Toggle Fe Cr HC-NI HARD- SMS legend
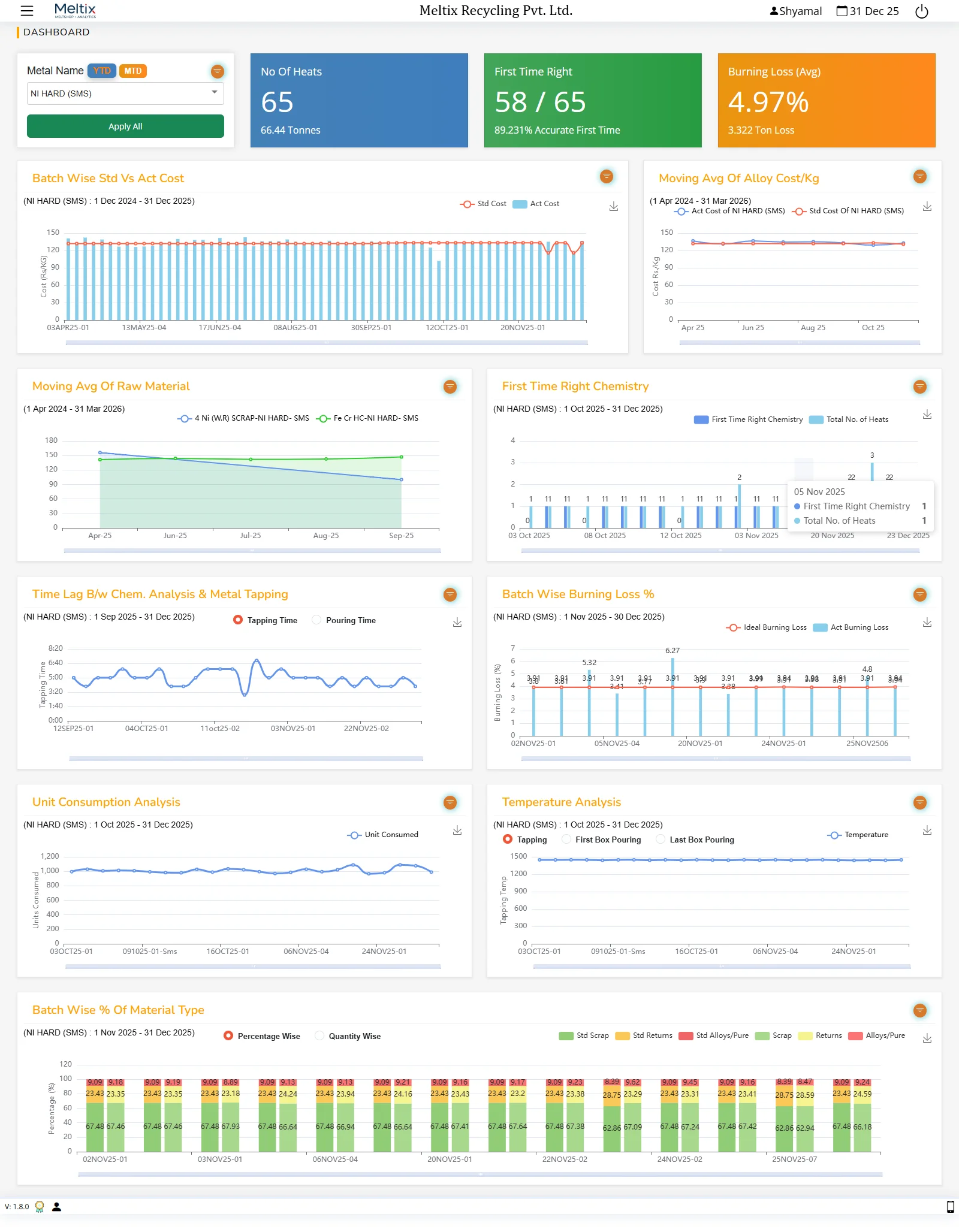 click(367, 418)
